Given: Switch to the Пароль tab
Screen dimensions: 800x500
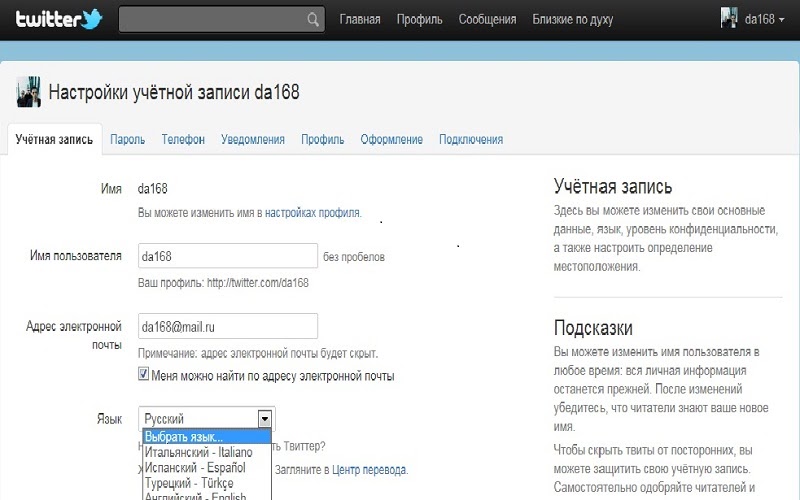Looking at the screenshot, I should coord(128,140).
